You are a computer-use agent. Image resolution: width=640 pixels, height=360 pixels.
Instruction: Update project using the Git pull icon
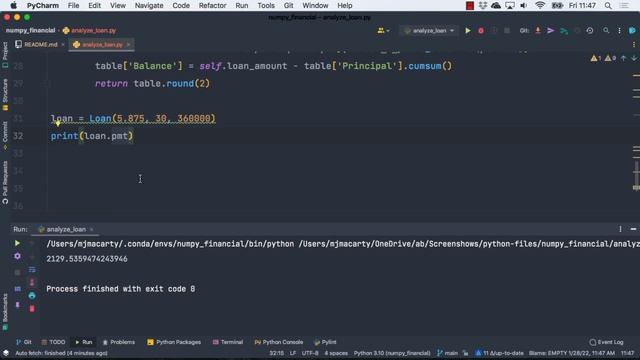(538, 31)
